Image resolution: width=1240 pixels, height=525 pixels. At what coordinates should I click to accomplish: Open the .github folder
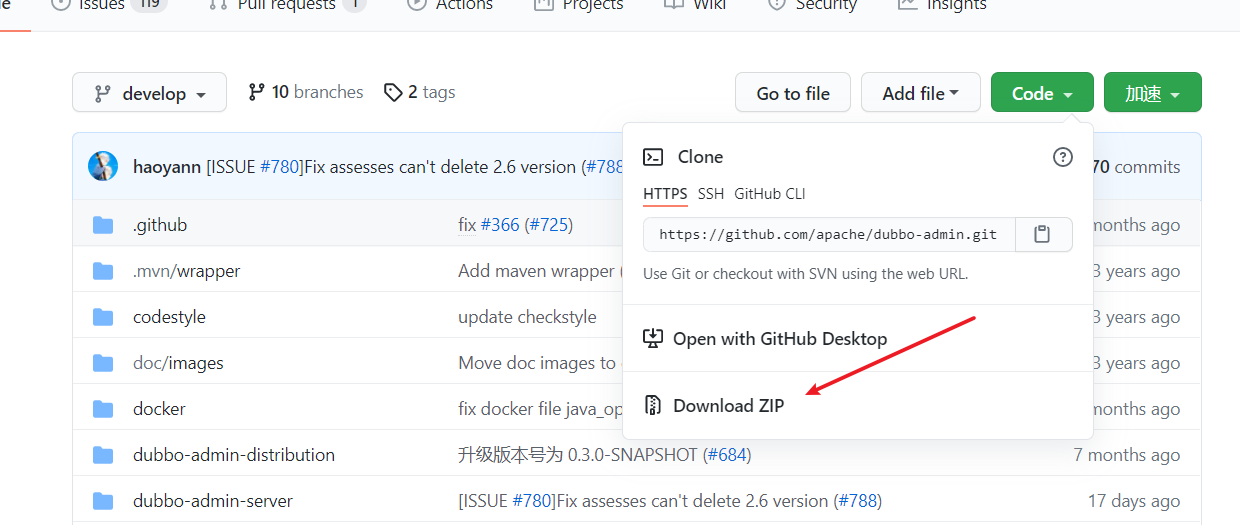click(160, 225)
